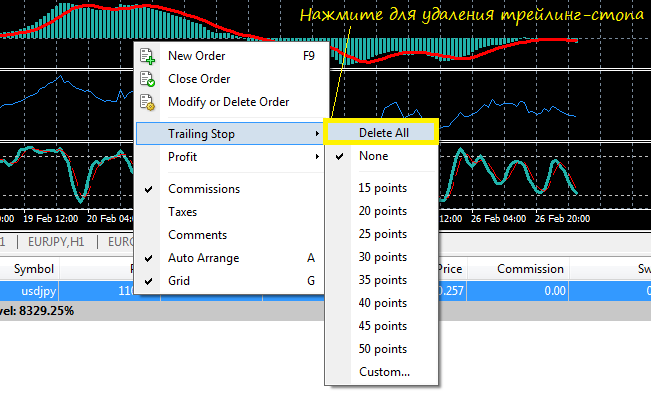Click the Close Order checkmark icon

147,79
